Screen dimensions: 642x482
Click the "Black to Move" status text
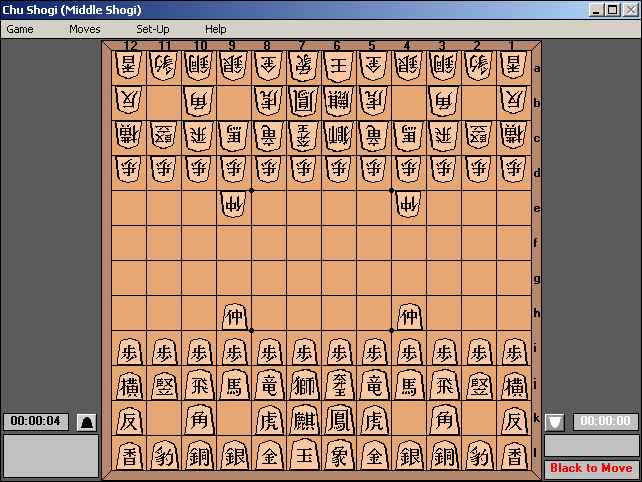coord(591,468)
